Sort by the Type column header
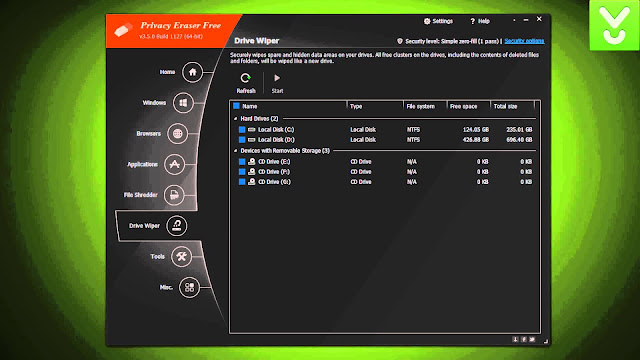The height and width of the screenshot is (360, 640). click(x=356, y=106)
